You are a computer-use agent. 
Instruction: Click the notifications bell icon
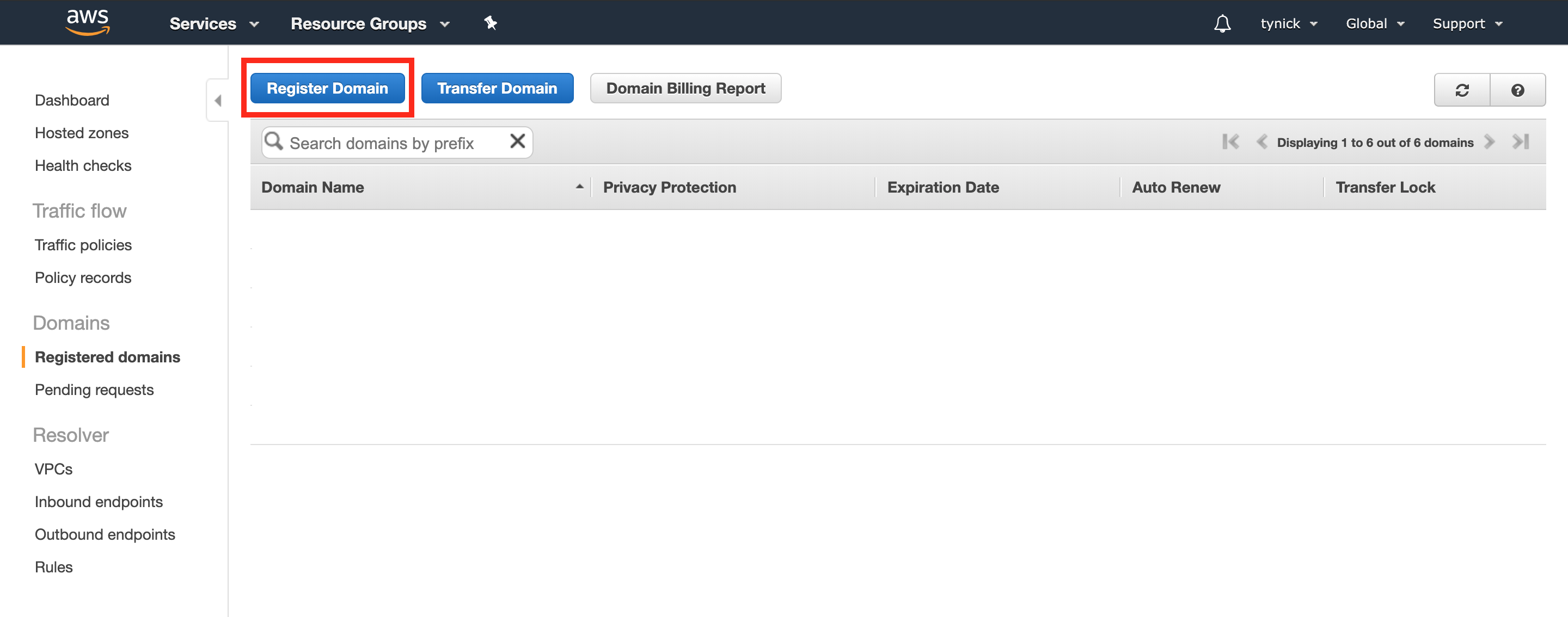[1223, 23]
